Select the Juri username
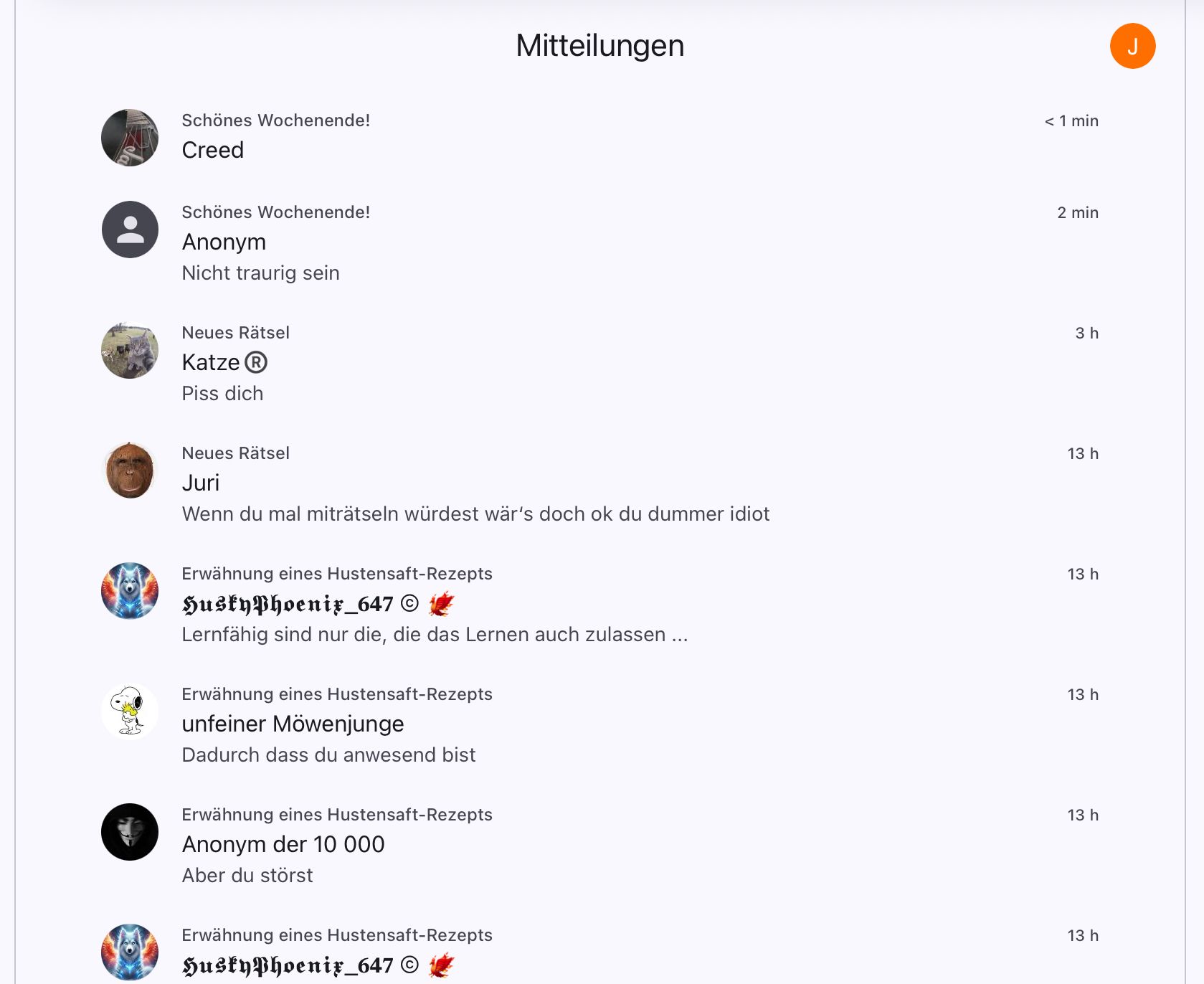Screen dimensions: 1204x984 (x=201, y=483)
